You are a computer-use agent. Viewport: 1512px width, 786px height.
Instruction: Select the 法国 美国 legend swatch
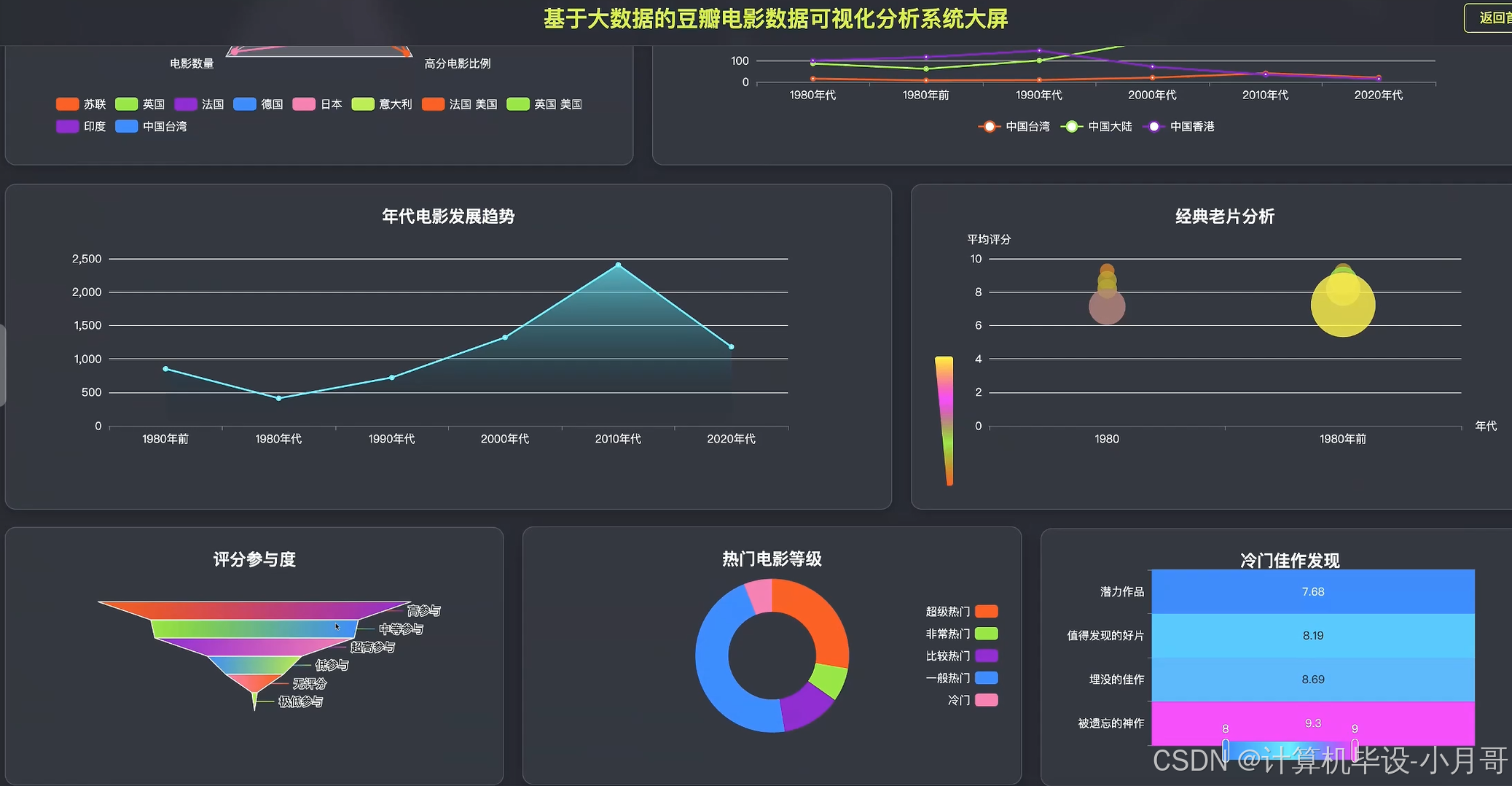(434, 104)
